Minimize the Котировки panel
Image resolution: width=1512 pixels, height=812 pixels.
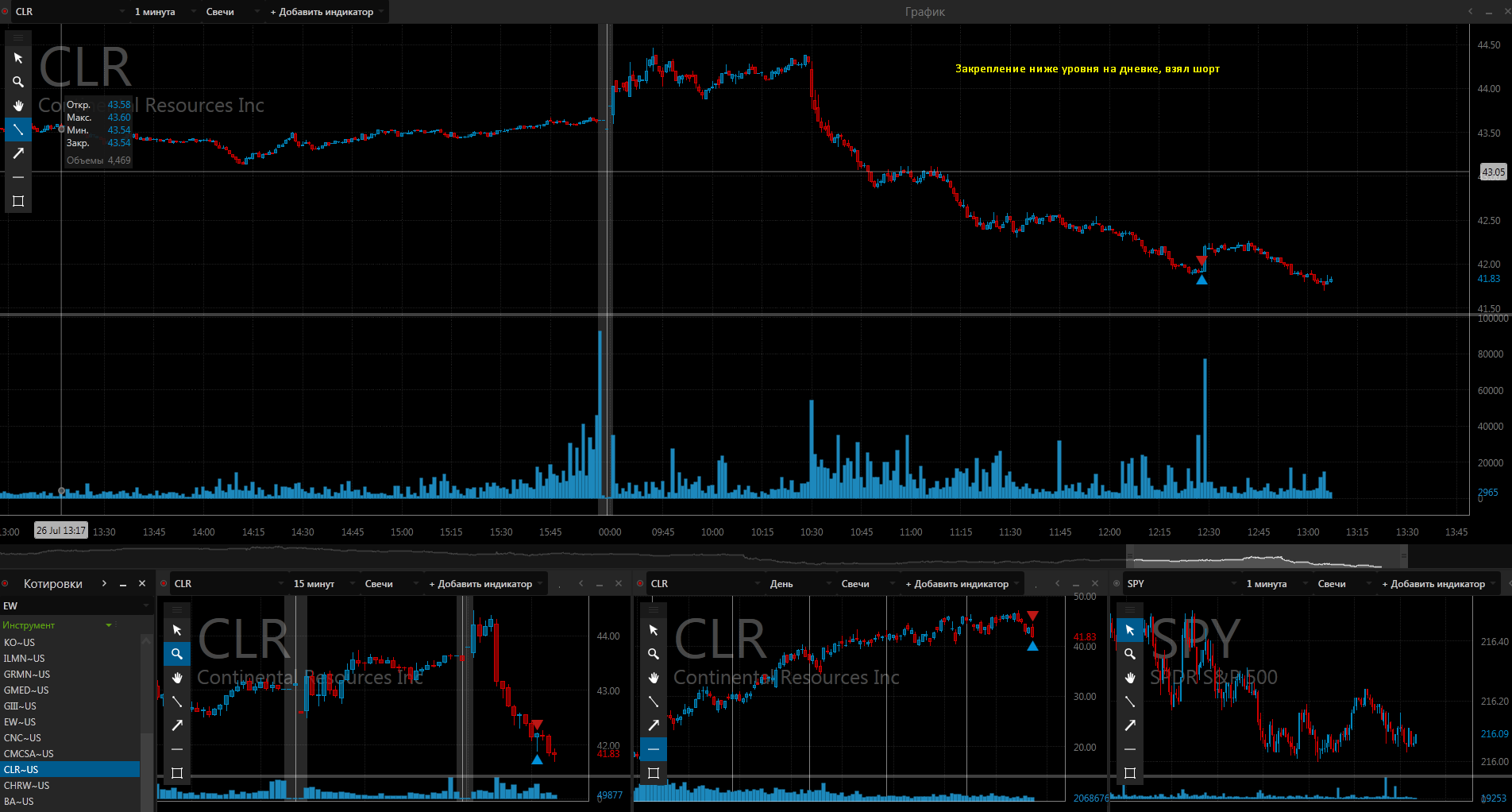pyautogui.click(x=123, y=584)
